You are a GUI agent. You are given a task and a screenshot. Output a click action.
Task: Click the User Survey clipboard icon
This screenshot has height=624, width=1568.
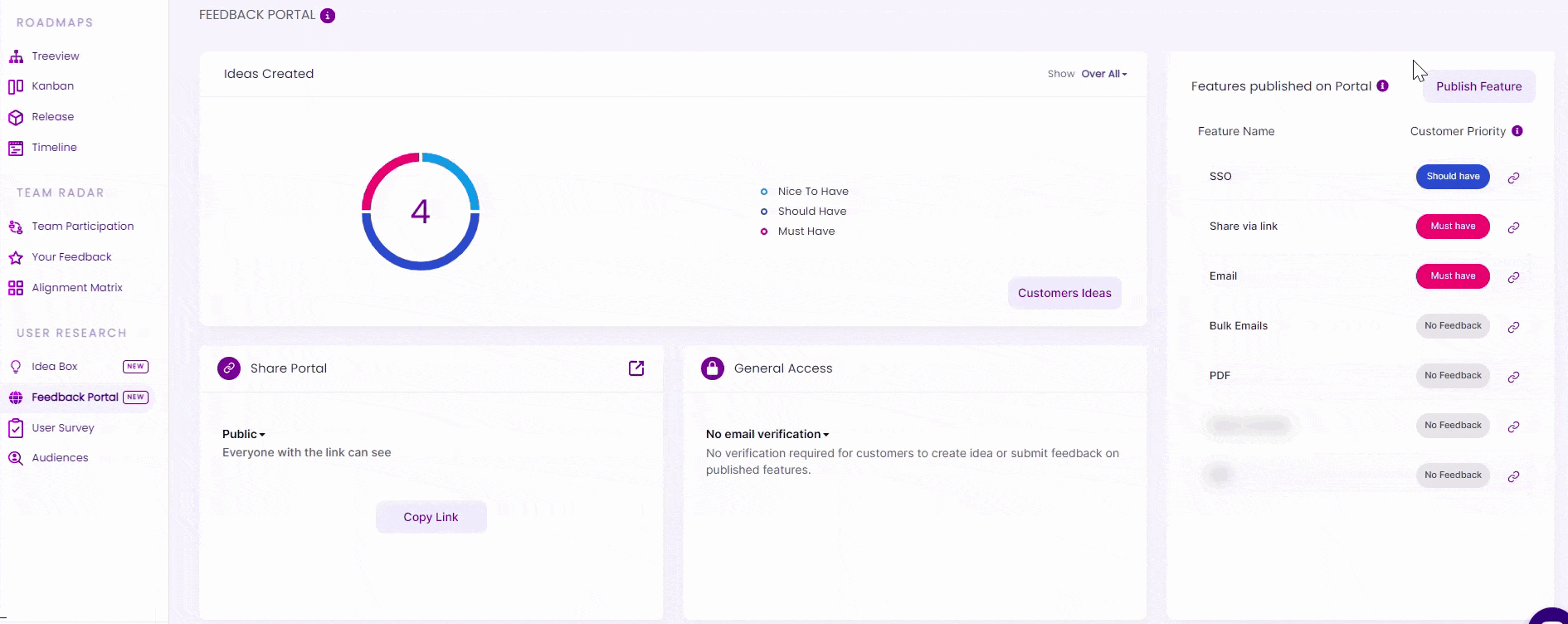click(16, 428)
